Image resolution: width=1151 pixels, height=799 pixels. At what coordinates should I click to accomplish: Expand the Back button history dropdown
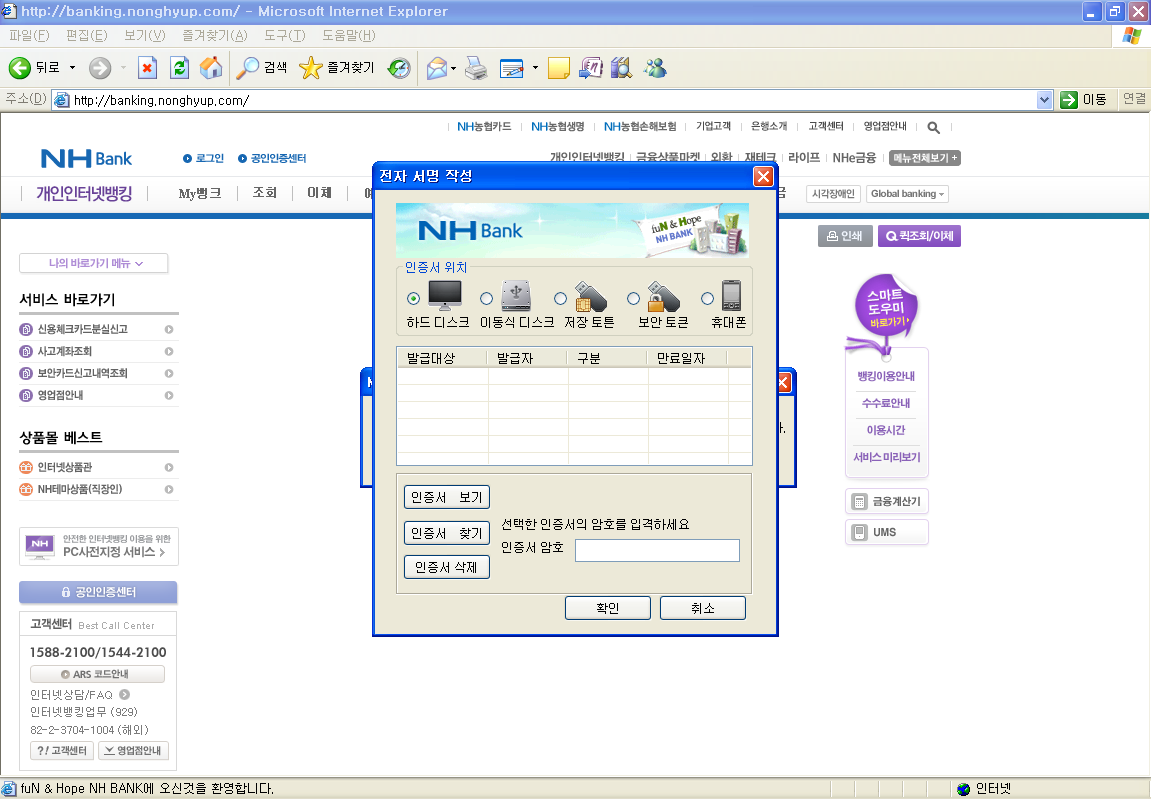(72, 68)
